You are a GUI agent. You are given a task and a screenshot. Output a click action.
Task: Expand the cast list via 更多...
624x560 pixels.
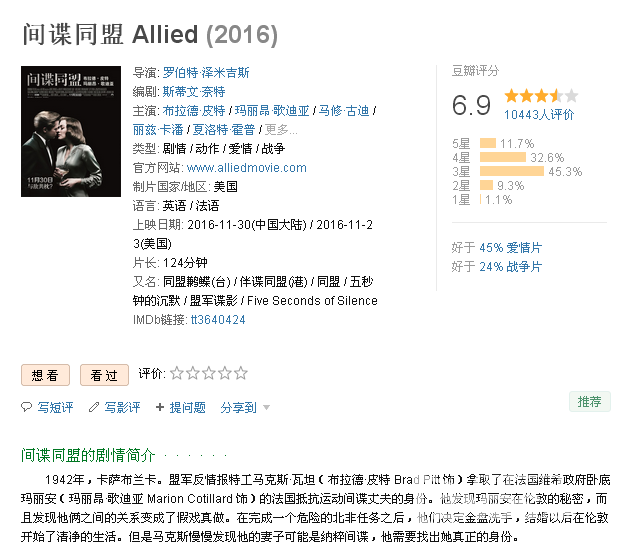pyautogui.click(x=281, y=130)
